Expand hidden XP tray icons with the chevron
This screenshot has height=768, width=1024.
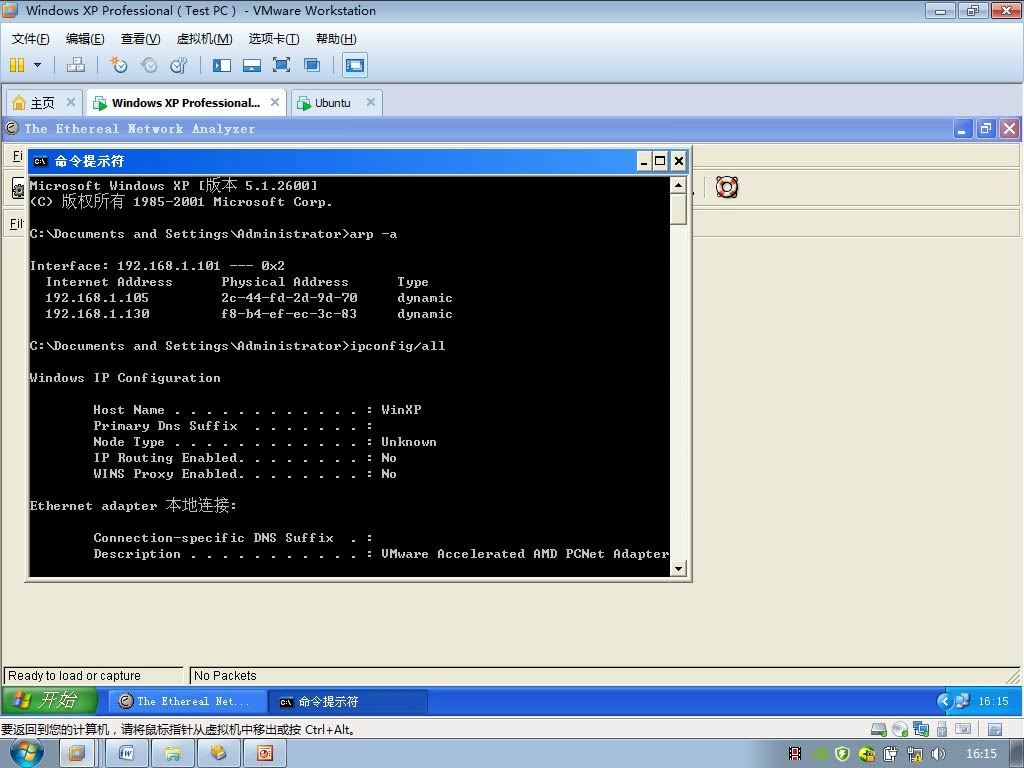pyautogui.click(x=944, y=701)
